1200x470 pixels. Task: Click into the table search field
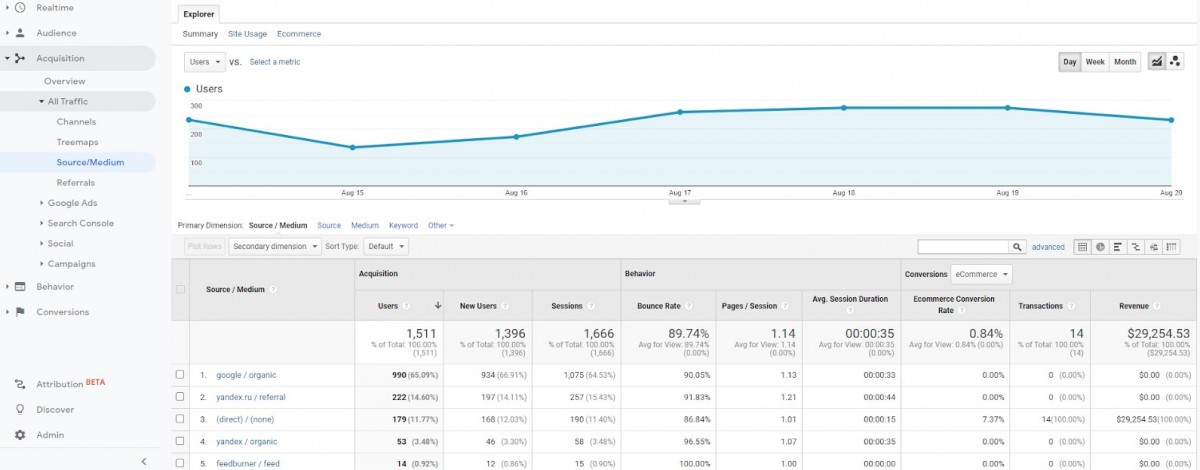tap(962, 246)
